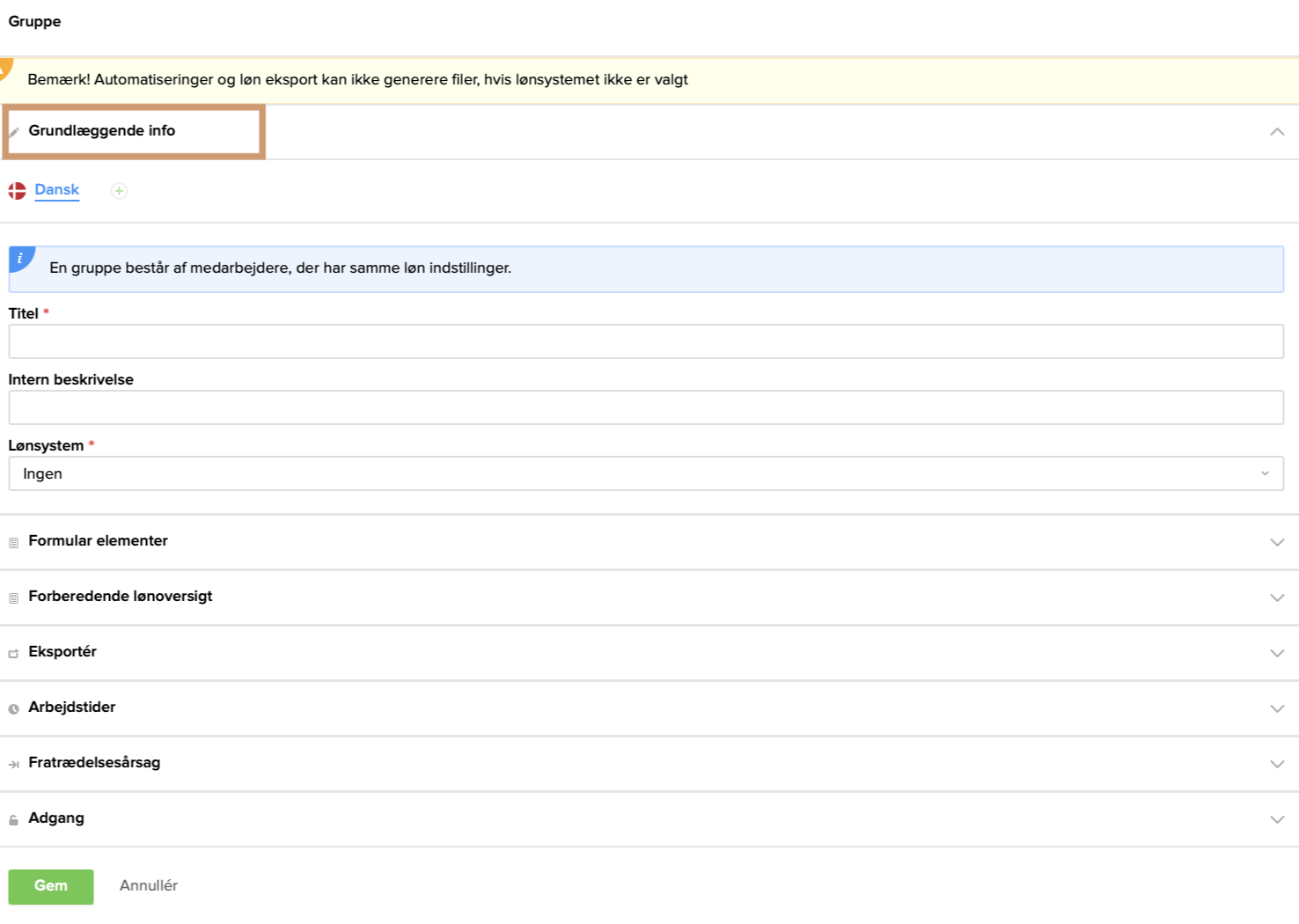Focus the Titel input field
This screenshot has width=1299, height=924.
coord(646,341)
